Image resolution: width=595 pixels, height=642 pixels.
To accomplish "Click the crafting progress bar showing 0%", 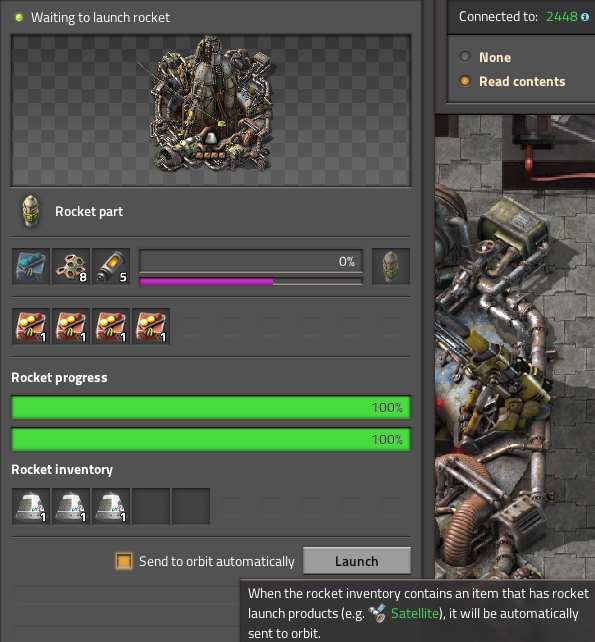I will click(251, 261).
